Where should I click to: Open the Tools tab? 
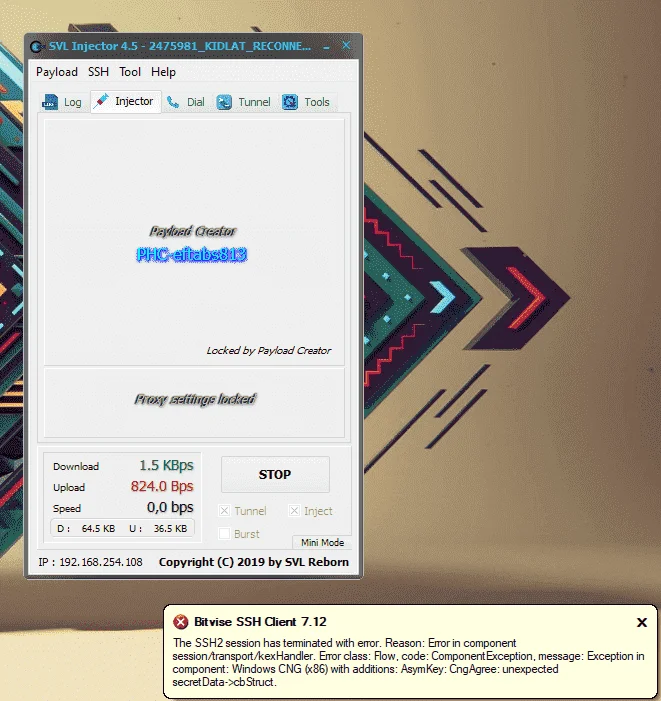(306, 102)
